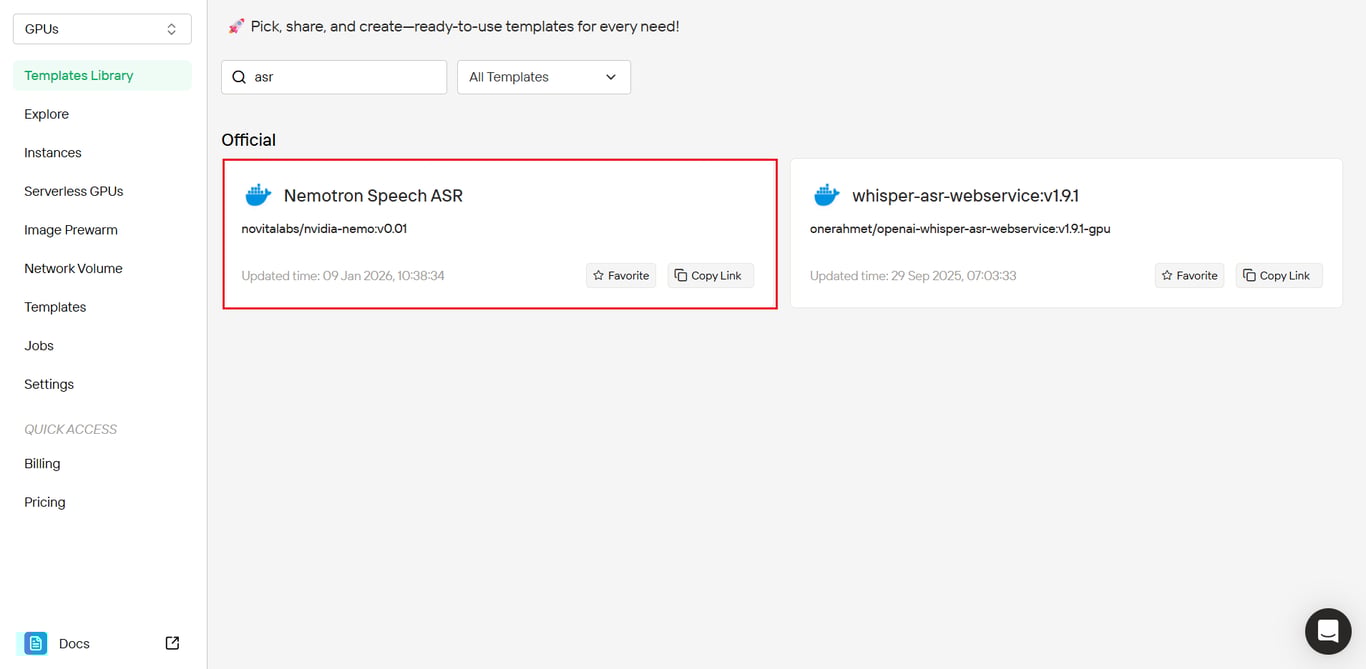Click the chevron of All Templates dropdown
This screenshot has width=1366, height=669.
pos(611,77)
